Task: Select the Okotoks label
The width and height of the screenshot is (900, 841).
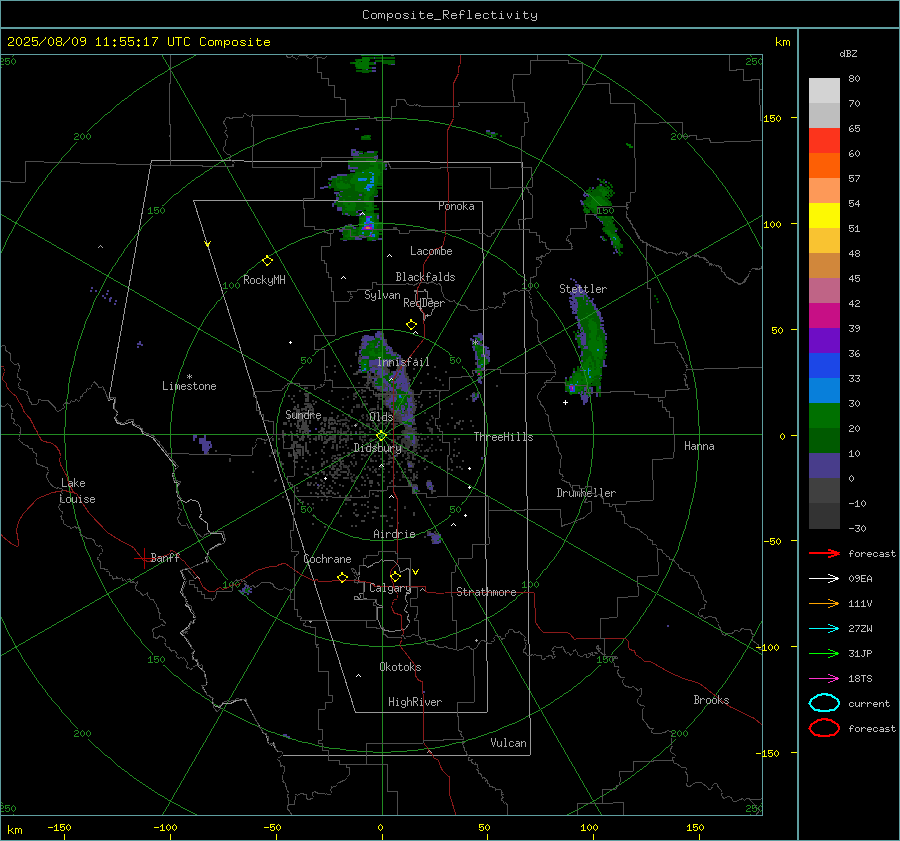Action: 400,667
